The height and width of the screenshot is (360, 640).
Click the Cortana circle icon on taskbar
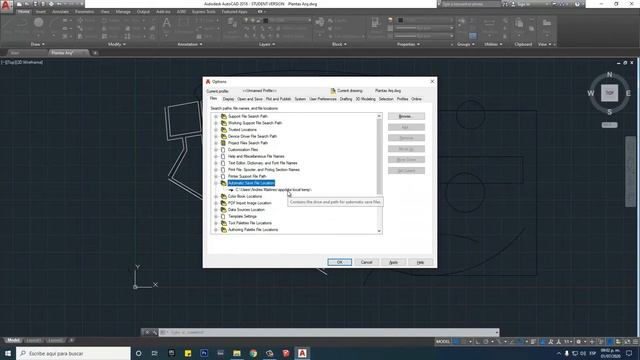[x=138, y=353]
